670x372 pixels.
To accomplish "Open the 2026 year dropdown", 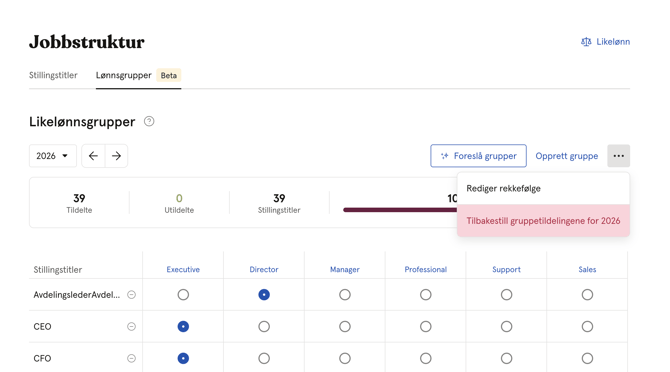I will click(x=53, y=156).
